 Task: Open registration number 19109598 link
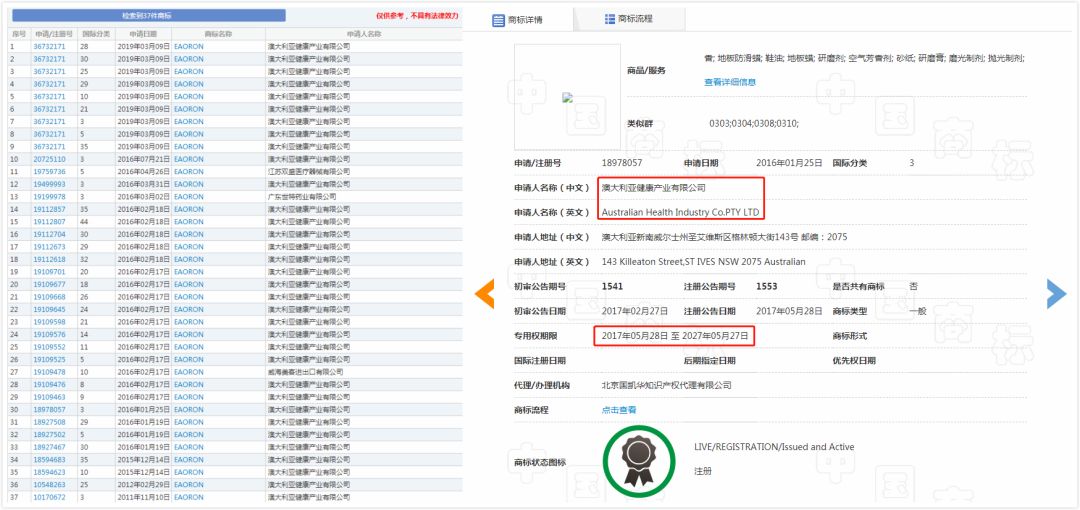coord(49,322)
